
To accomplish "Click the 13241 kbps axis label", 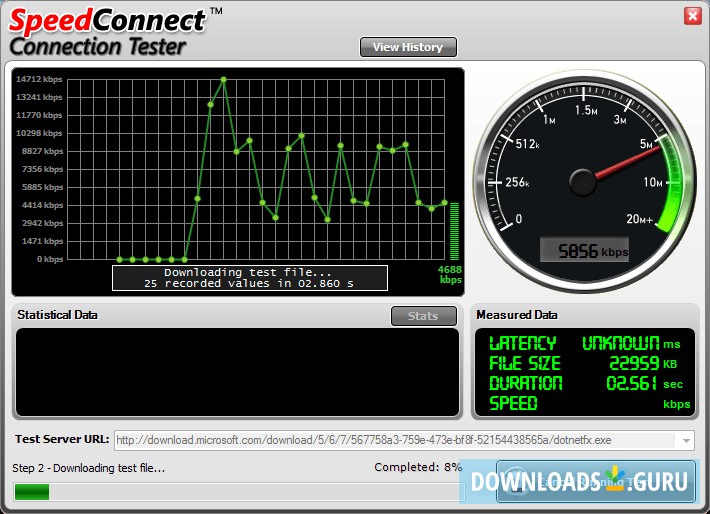I will [39, 97].
